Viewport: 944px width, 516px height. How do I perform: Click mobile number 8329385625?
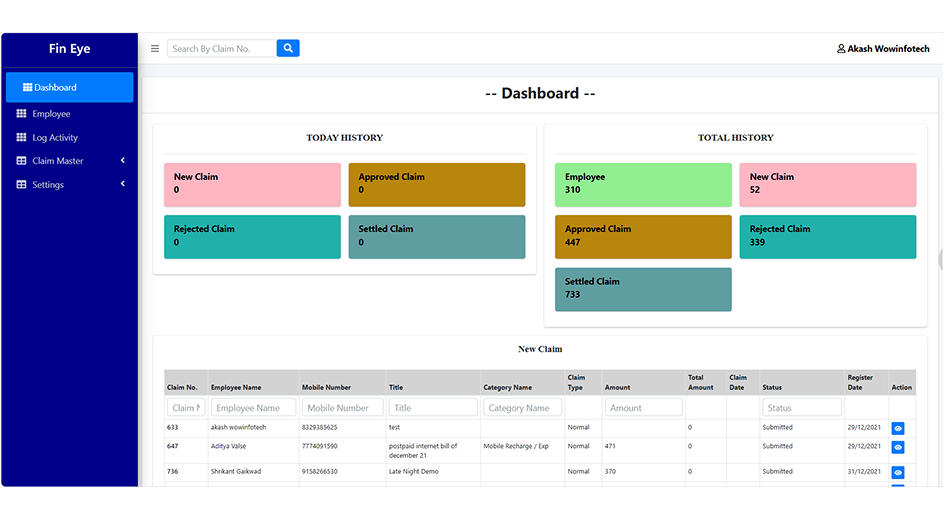320,427
